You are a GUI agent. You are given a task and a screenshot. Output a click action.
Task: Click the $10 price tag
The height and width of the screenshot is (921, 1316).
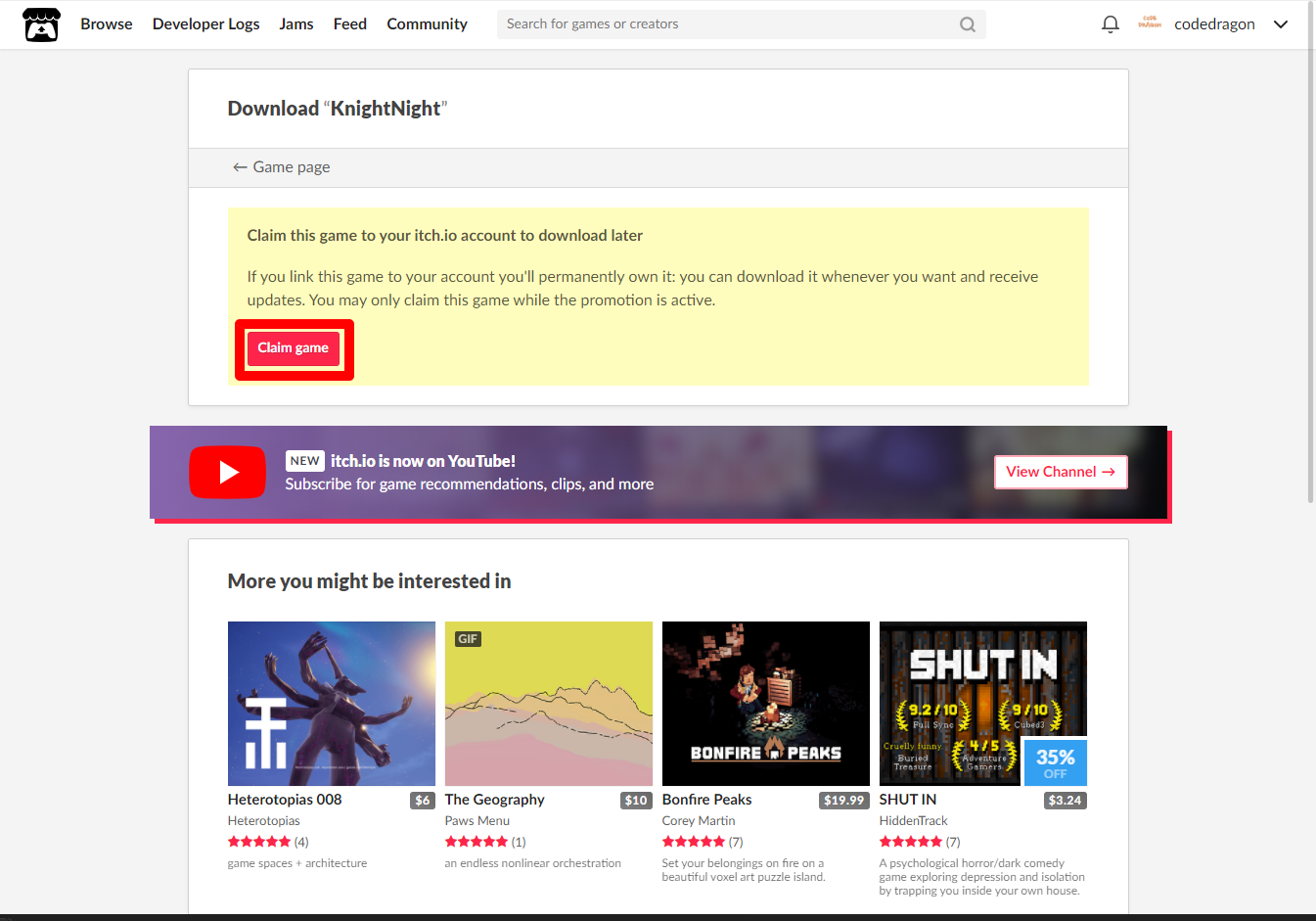tap(637, 801)
